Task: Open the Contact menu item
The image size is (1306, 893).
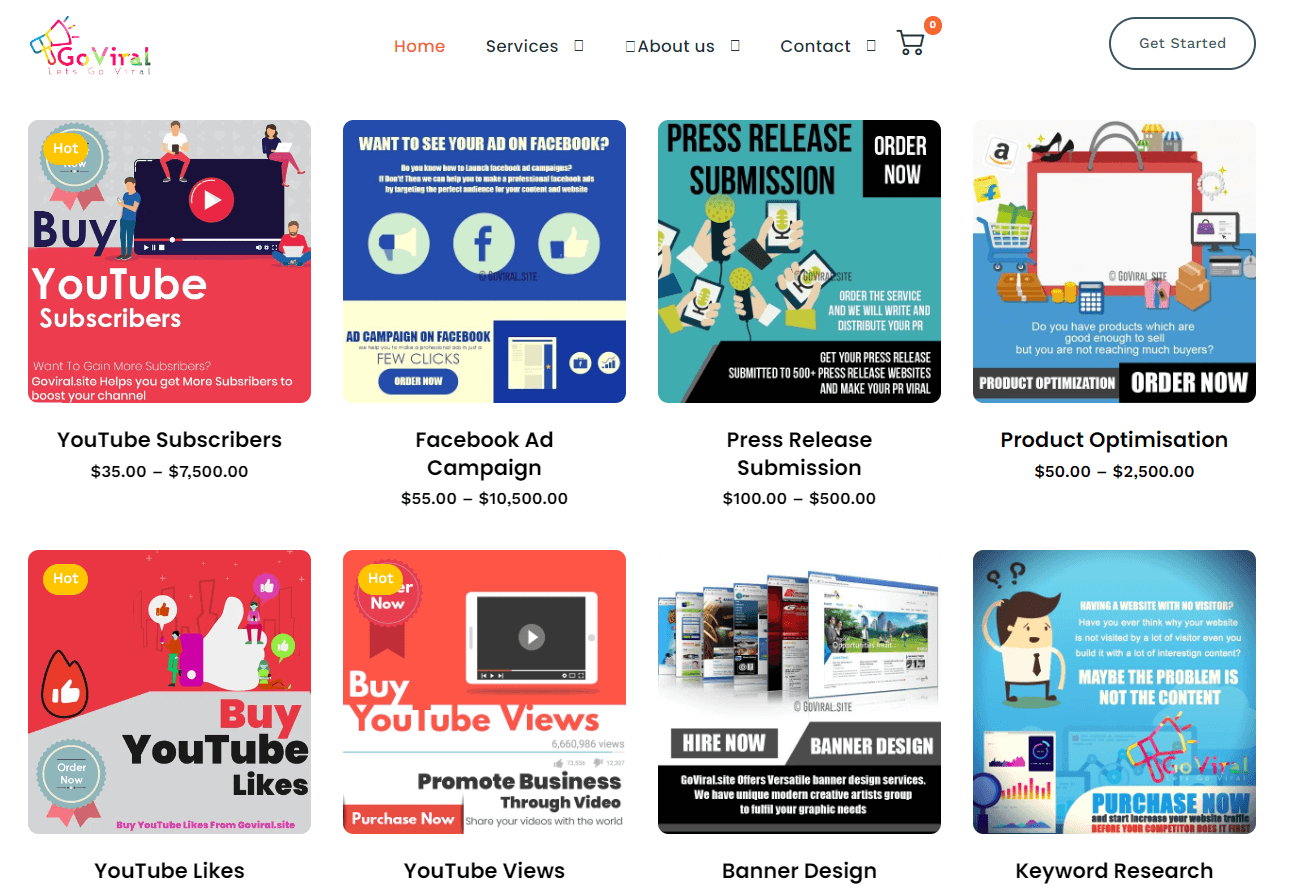Action: tap(815, 46)
